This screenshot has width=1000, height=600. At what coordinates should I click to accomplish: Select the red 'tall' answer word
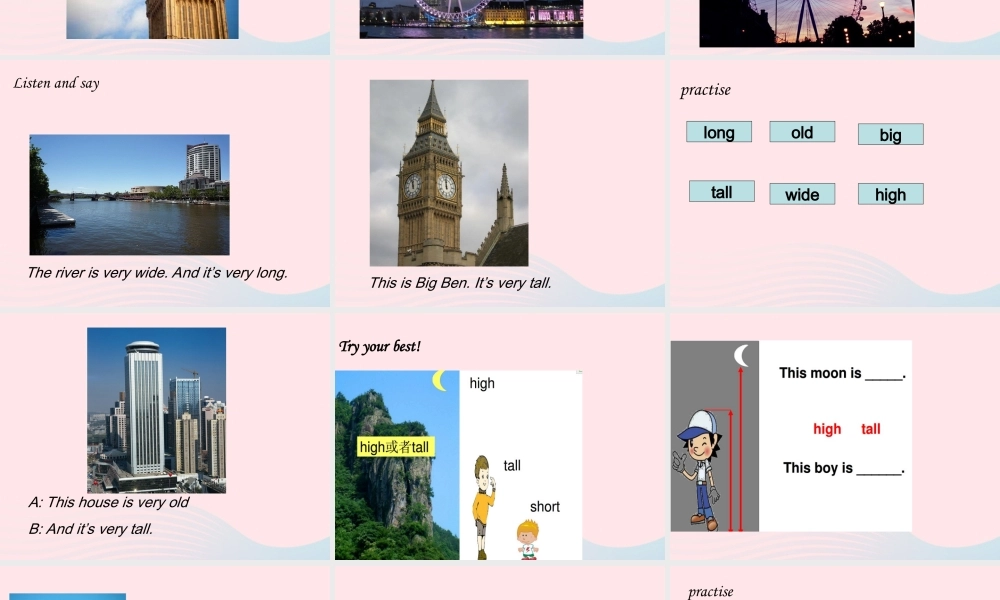coord(871,429)
